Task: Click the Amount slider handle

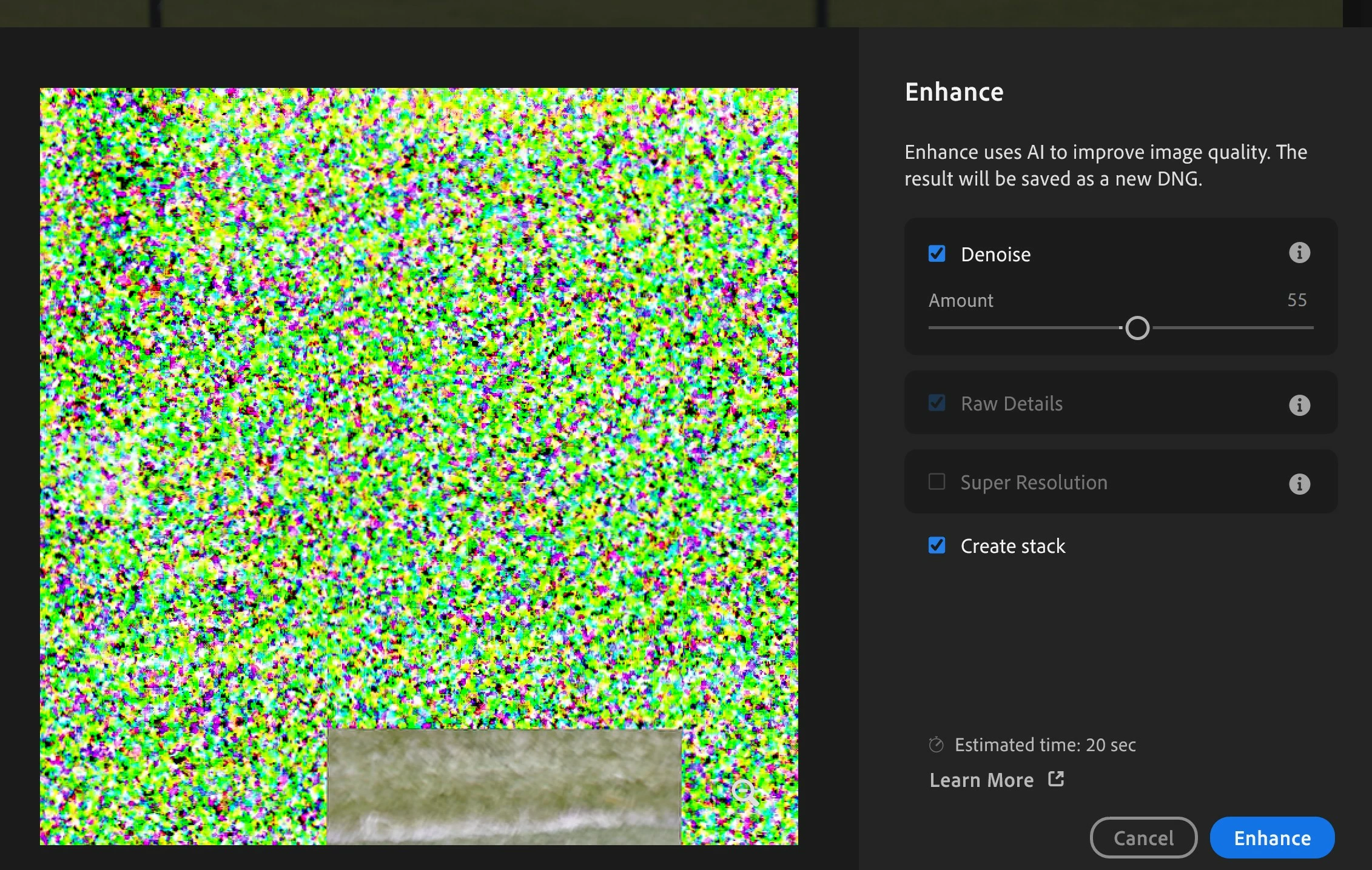Action: (1137, 328)
